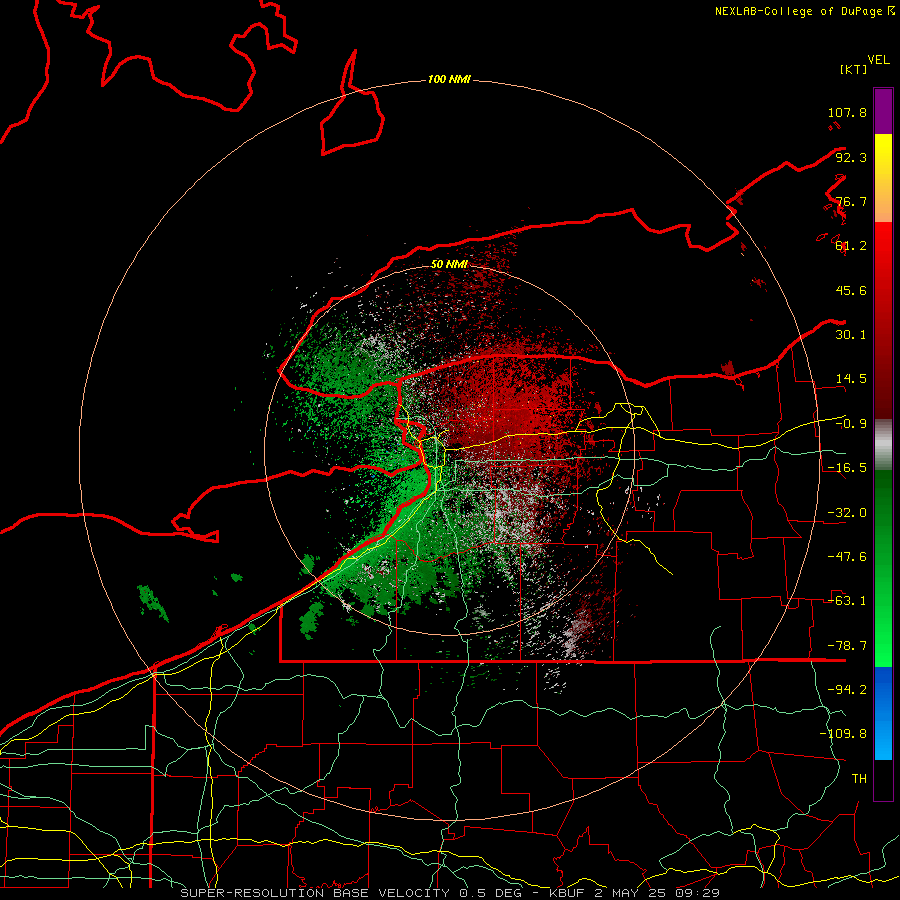
Task: Click the -16.5 velocity scale value
Action: tap(847, 468)
